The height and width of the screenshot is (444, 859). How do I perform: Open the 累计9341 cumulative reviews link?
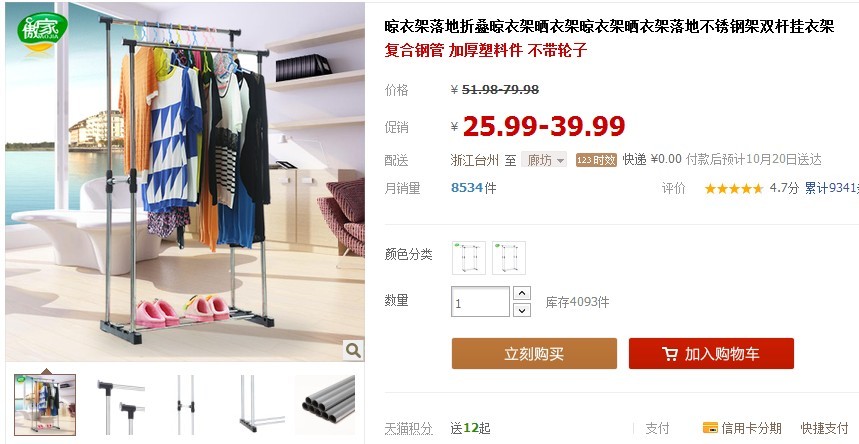(x=831, y=188)
